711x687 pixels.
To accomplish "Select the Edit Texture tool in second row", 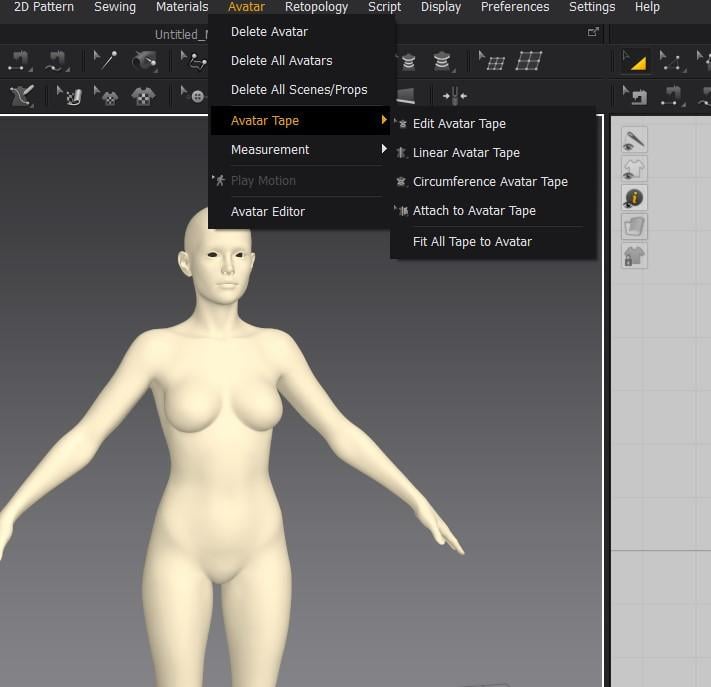I will click(x=22, y=96).
